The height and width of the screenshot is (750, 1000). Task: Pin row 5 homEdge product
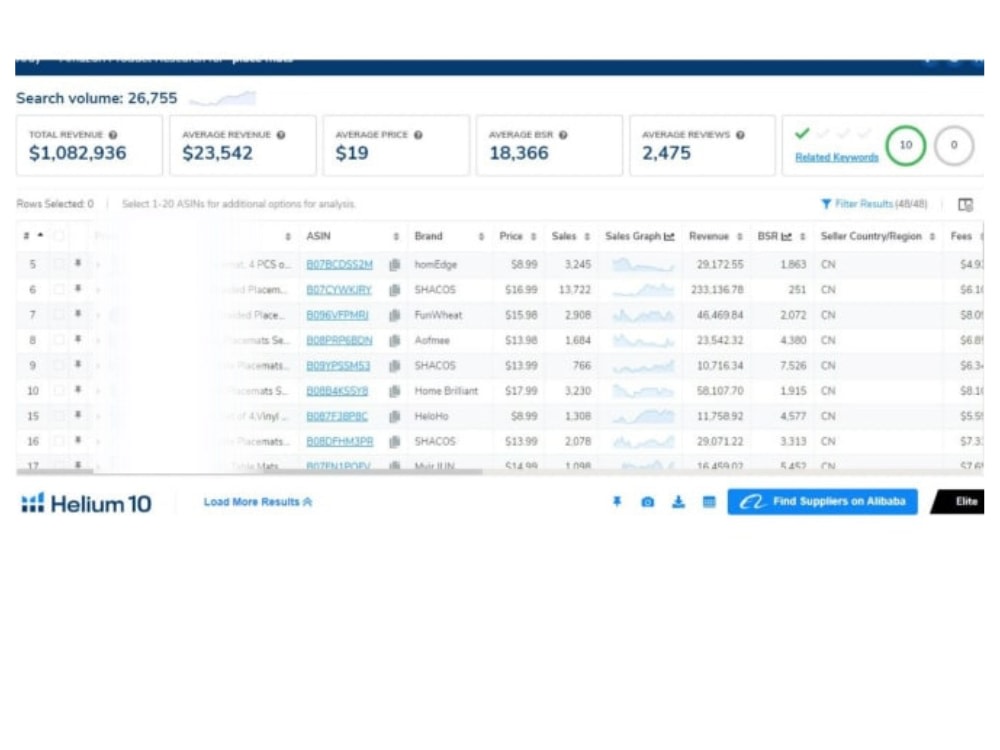pos(78,263)
